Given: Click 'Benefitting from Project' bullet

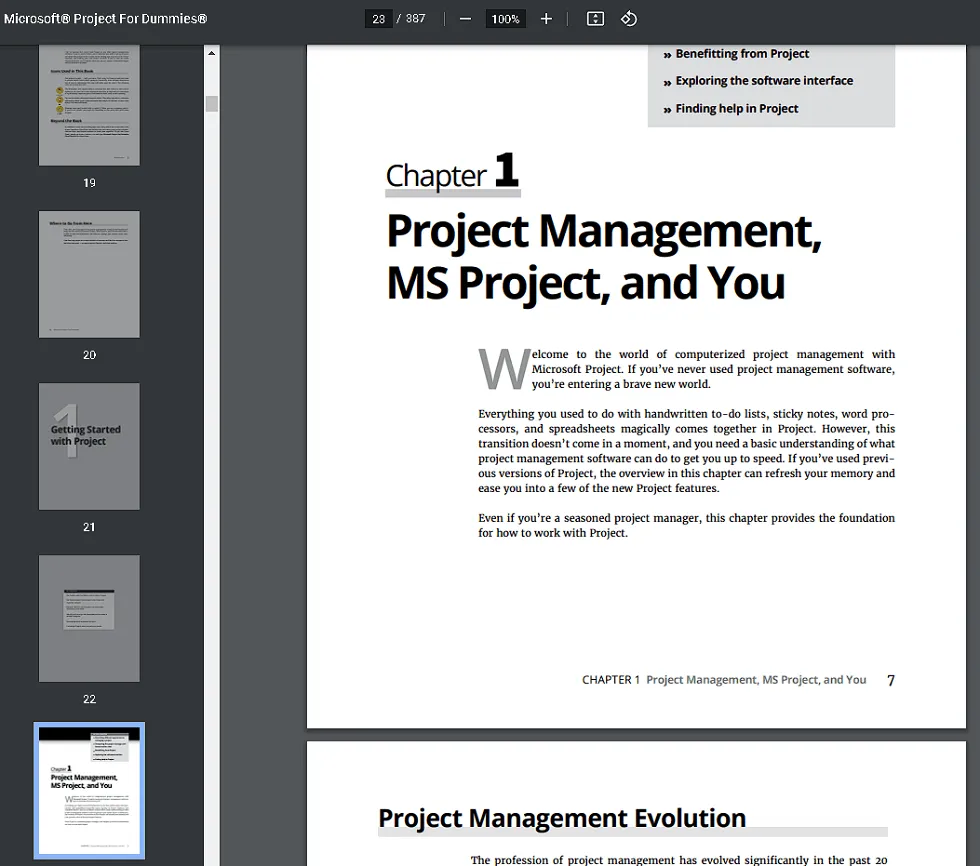Looking at the screenshot, I should pos(742,54).
